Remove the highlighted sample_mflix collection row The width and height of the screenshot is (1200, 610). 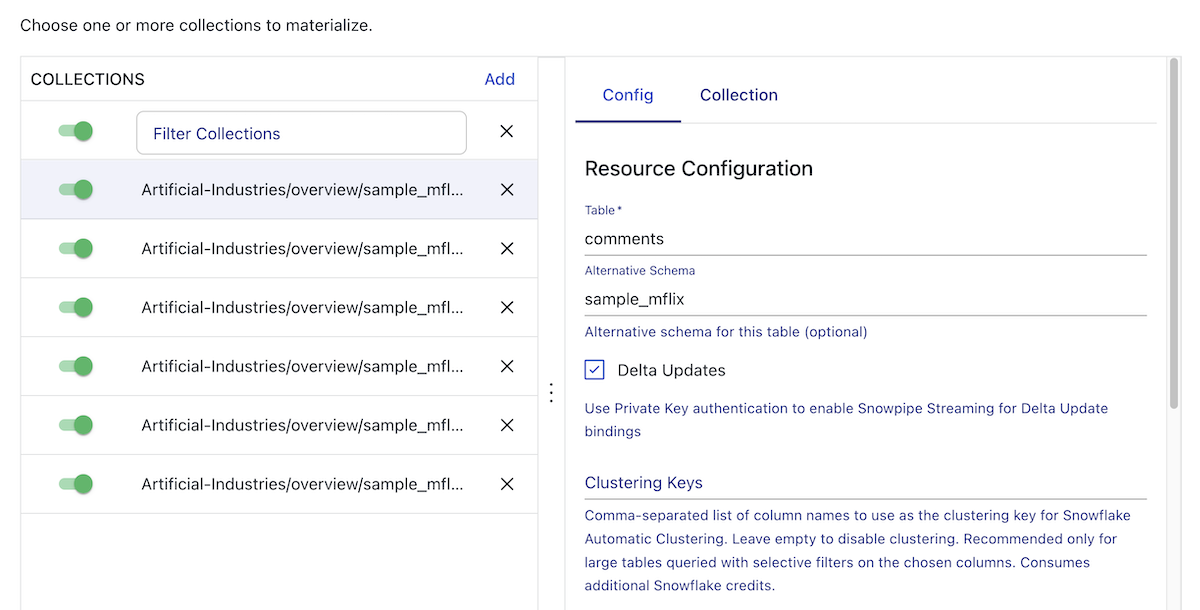click(x=507, y=190)
